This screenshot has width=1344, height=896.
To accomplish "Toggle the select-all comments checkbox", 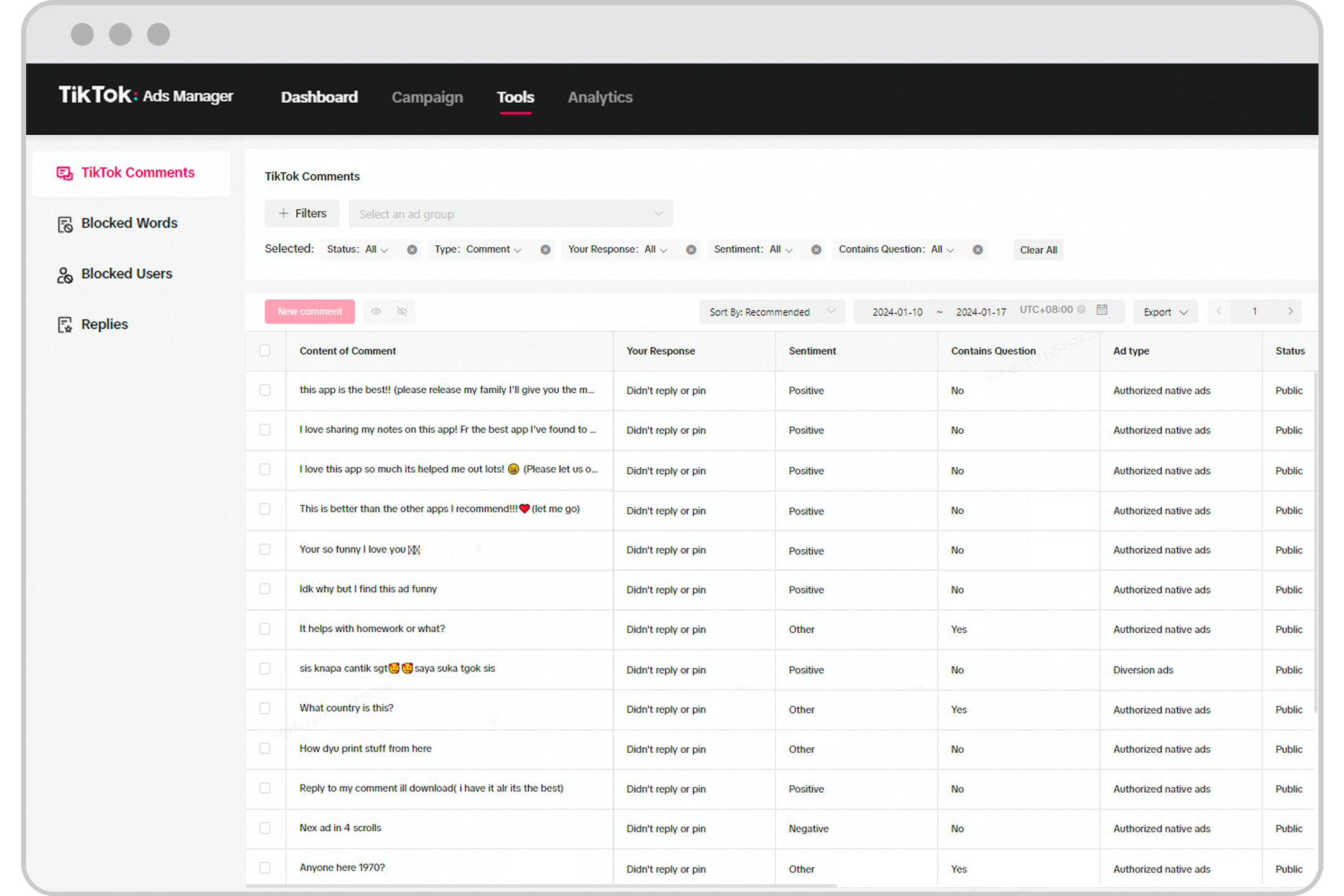I will 265,350.
